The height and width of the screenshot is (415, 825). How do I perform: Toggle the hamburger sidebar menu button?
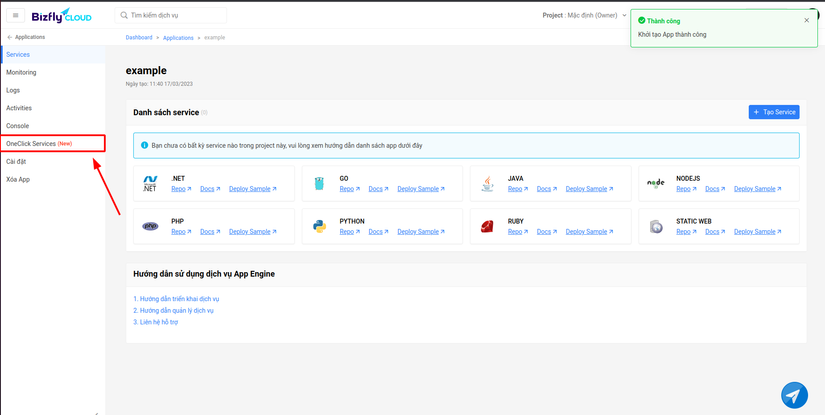pos(15,15)
